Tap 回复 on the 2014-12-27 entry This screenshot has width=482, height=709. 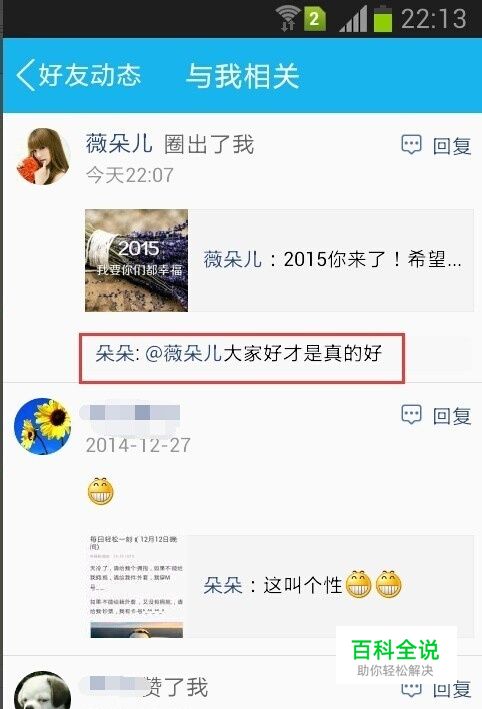click(452, 416)
